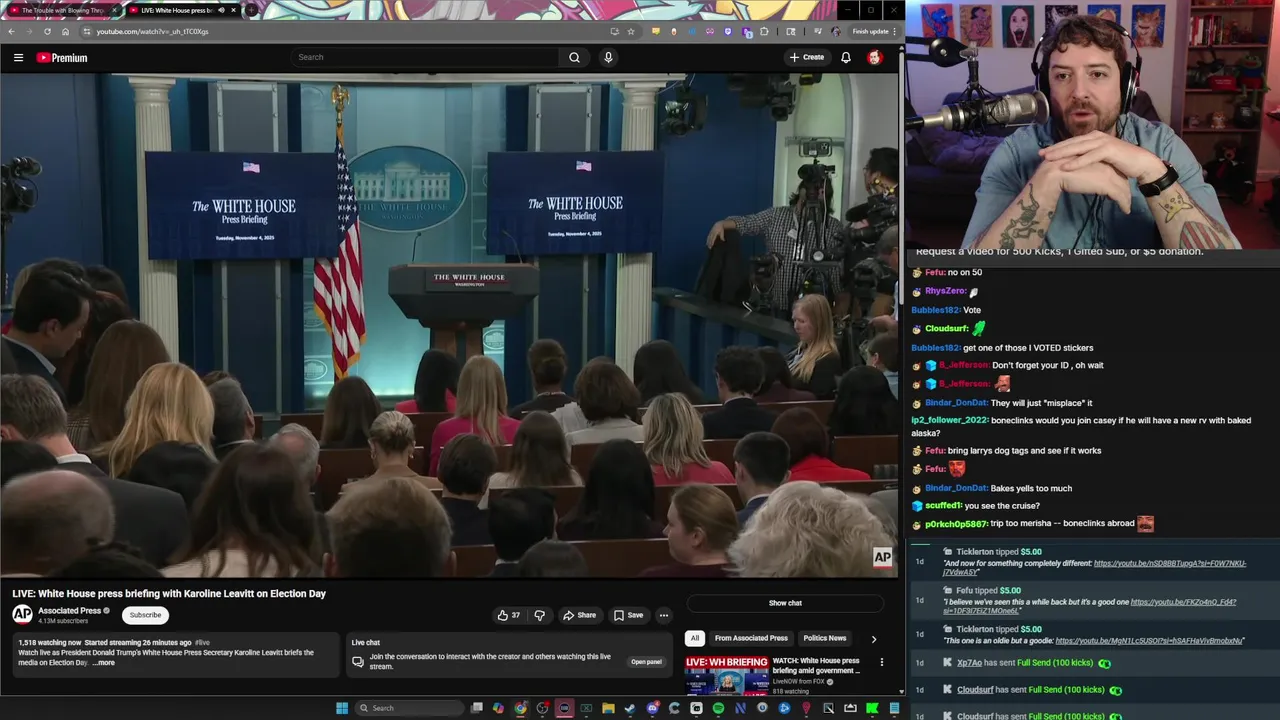
Task: Click username scuffed1 in chat
Action: coord(943,506)
